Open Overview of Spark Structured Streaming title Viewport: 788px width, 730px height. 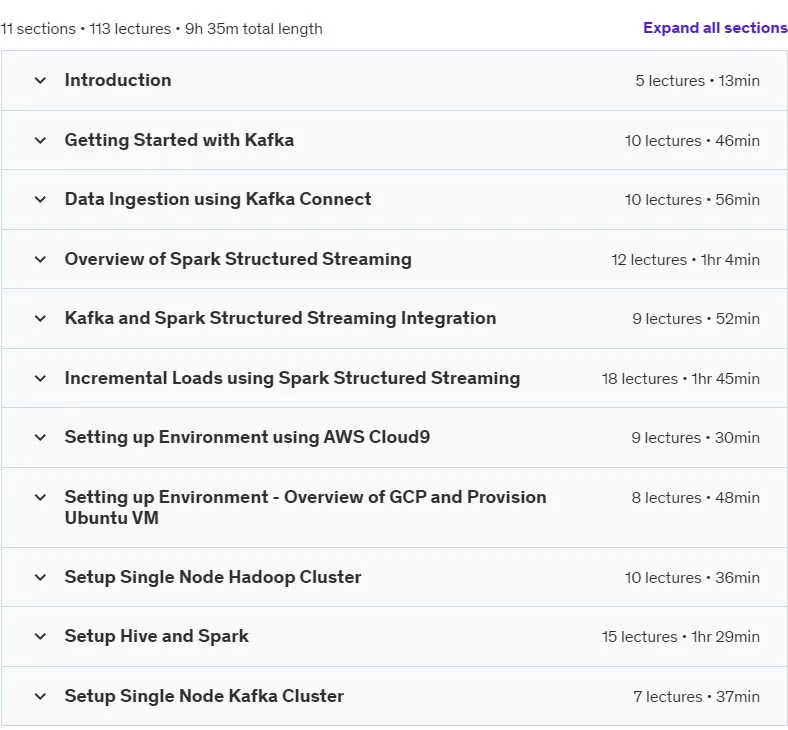(x=238, y=259)
